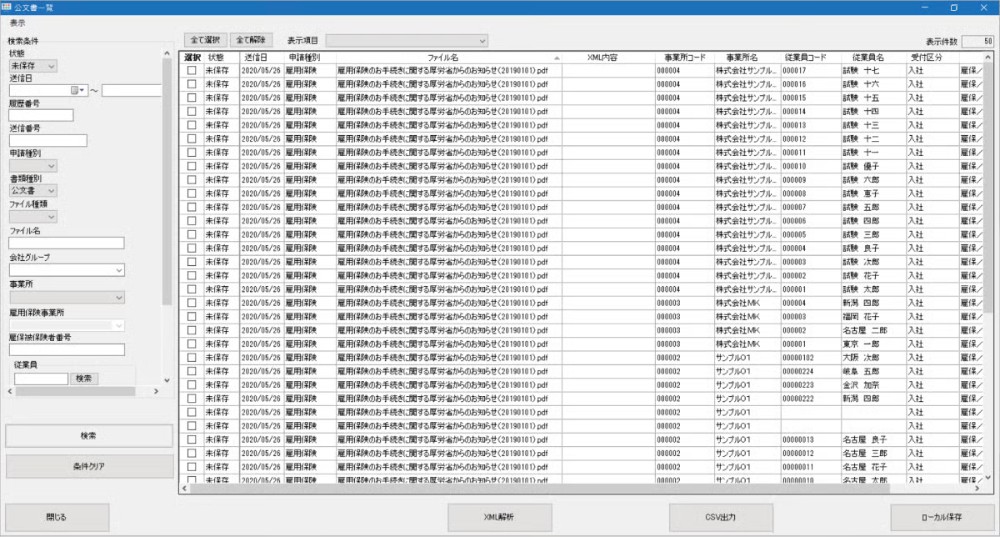Select the row checkbox for 東京 一郎
The width and height of the screenshot is (1000, 537).
(192, 343)
